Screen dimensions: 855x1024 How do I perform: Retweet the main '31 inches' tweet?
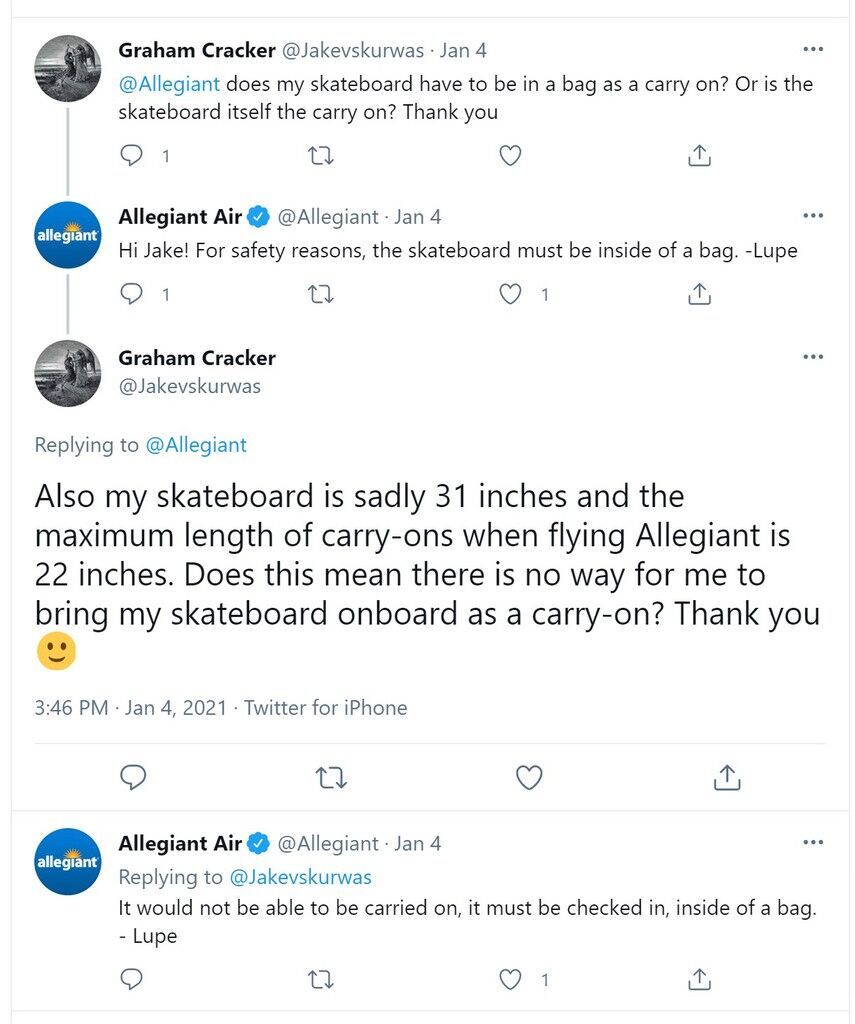coord(331,778)
